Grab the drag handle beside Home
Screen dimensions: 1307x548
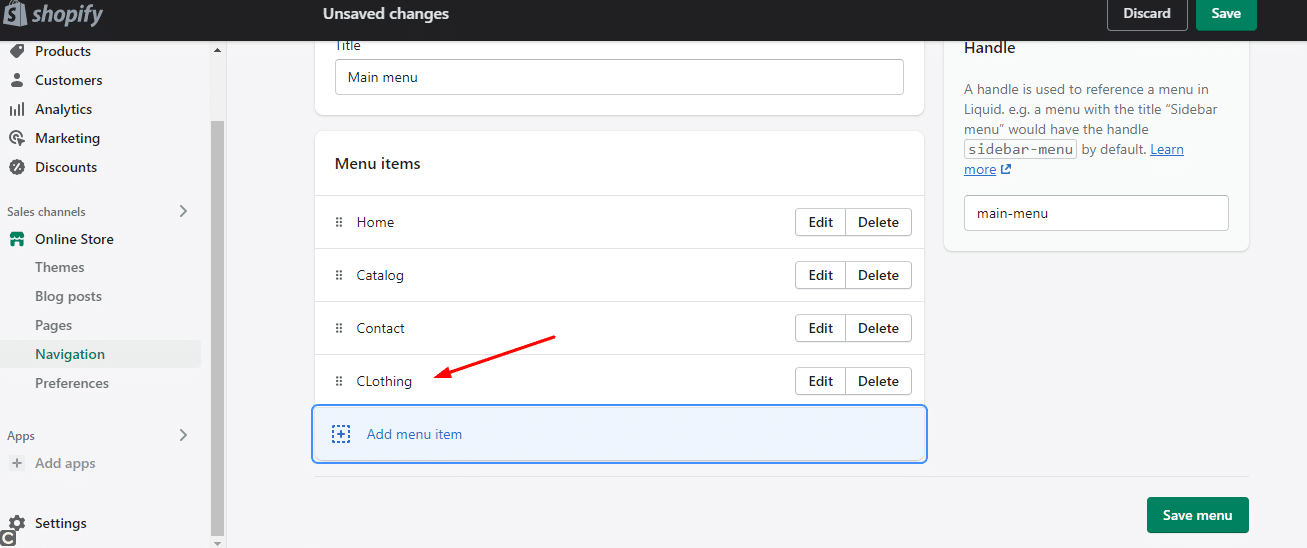coord(339,222)
